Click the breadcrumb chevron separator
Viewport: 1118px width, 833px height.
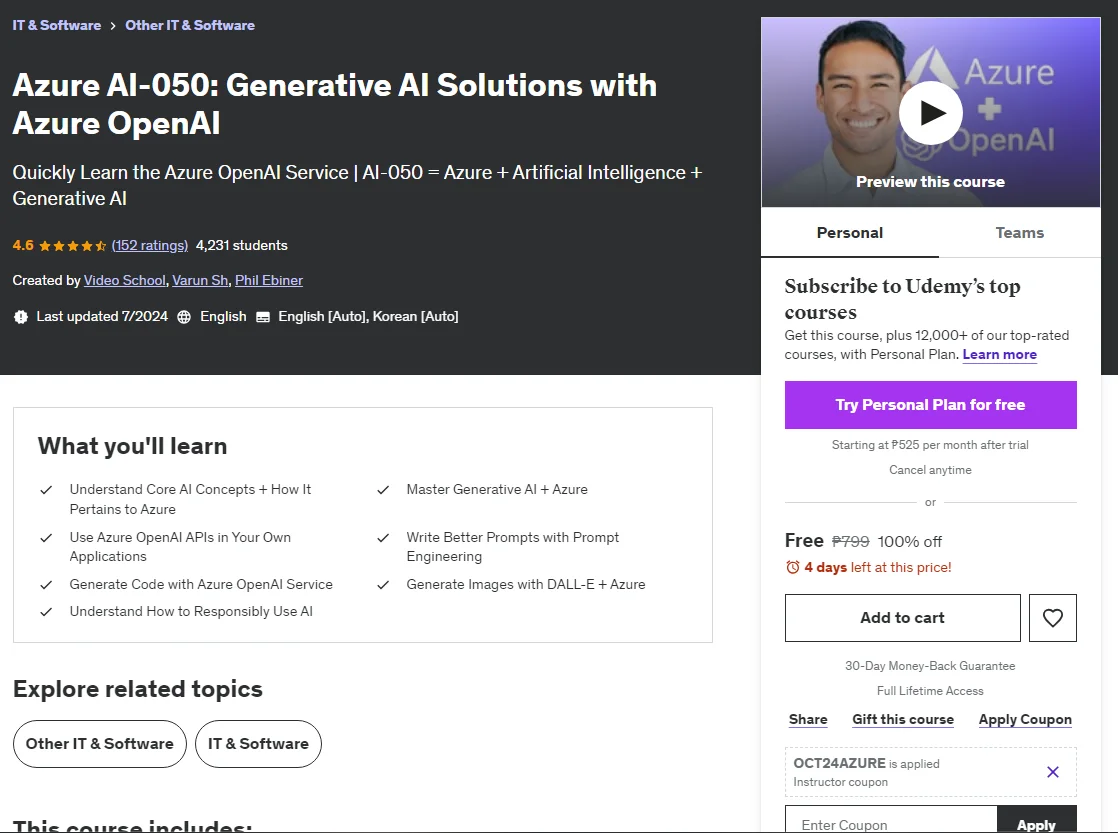113,26
